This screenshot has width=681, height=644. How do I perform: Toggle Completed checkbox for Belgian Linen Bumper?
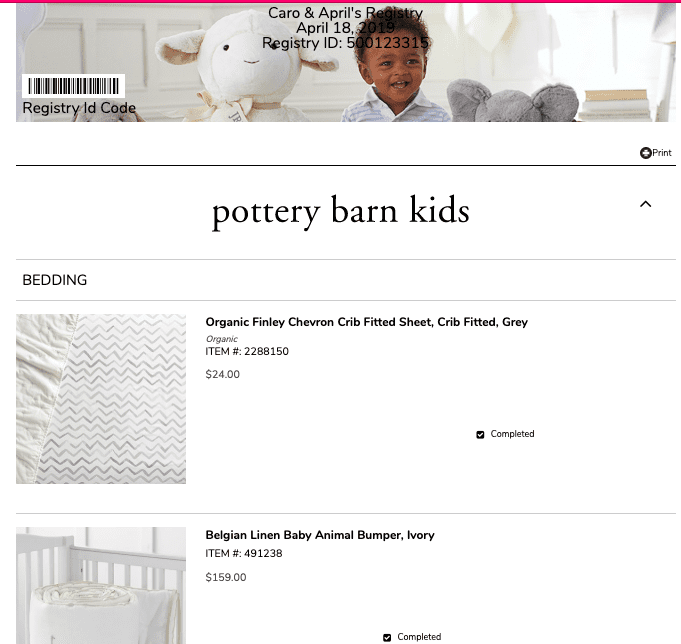[387, 637]
